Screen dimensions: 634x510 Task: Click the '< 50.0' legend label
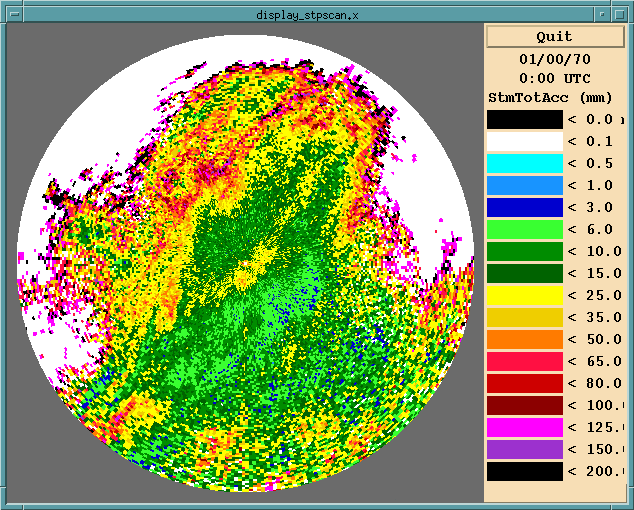[594, 339]
